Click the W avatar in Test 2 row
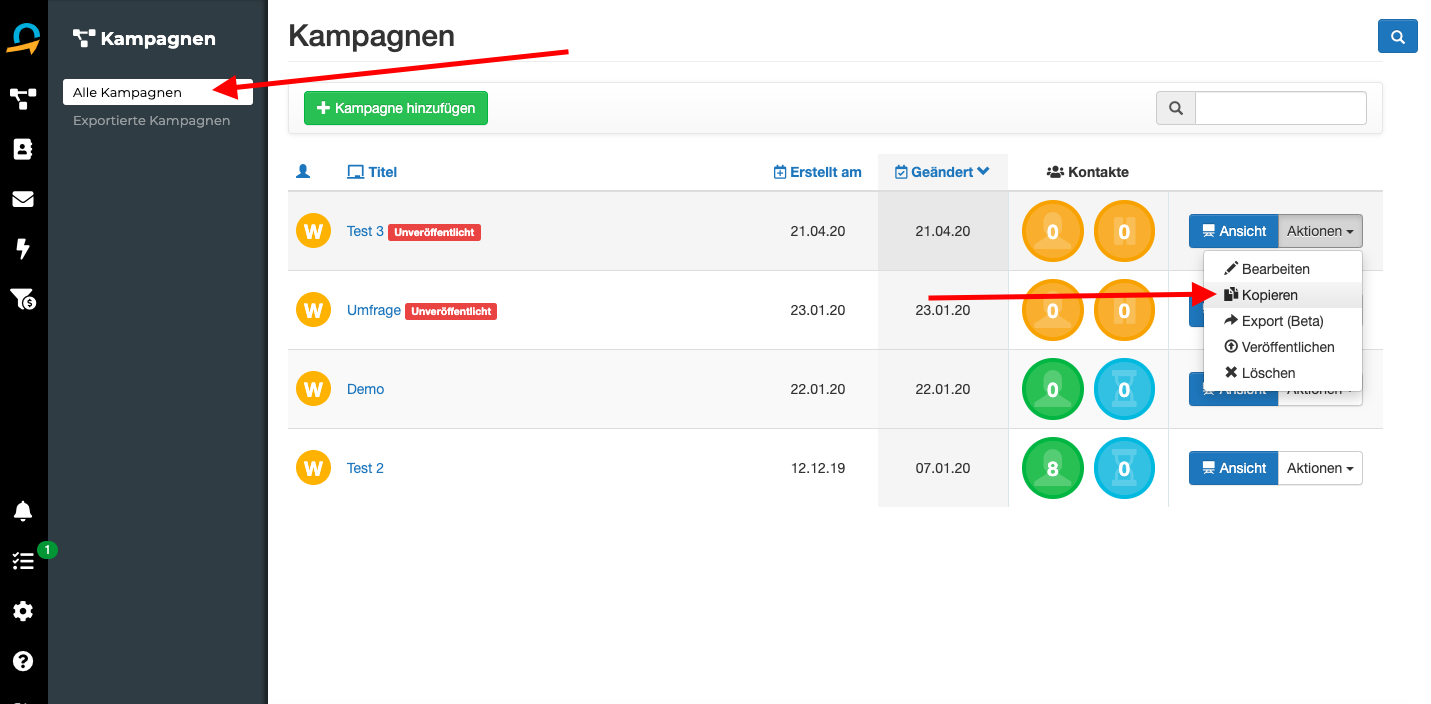Screen dimensions: 1431x704 pos(313,468)
